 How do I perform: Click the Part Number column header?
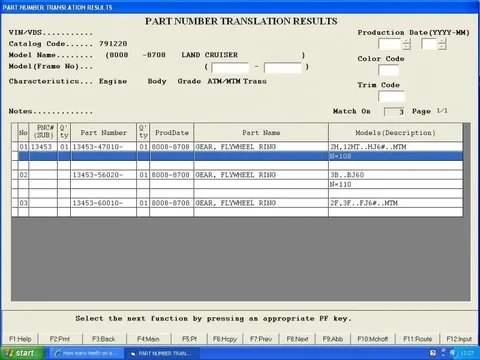coord(103,132)
